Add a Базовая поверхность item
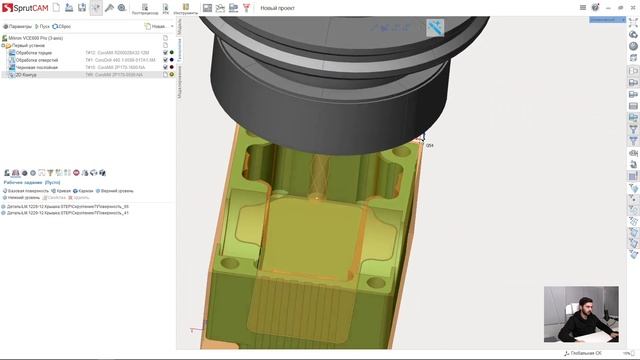640x360 pixels. (26, 191)
